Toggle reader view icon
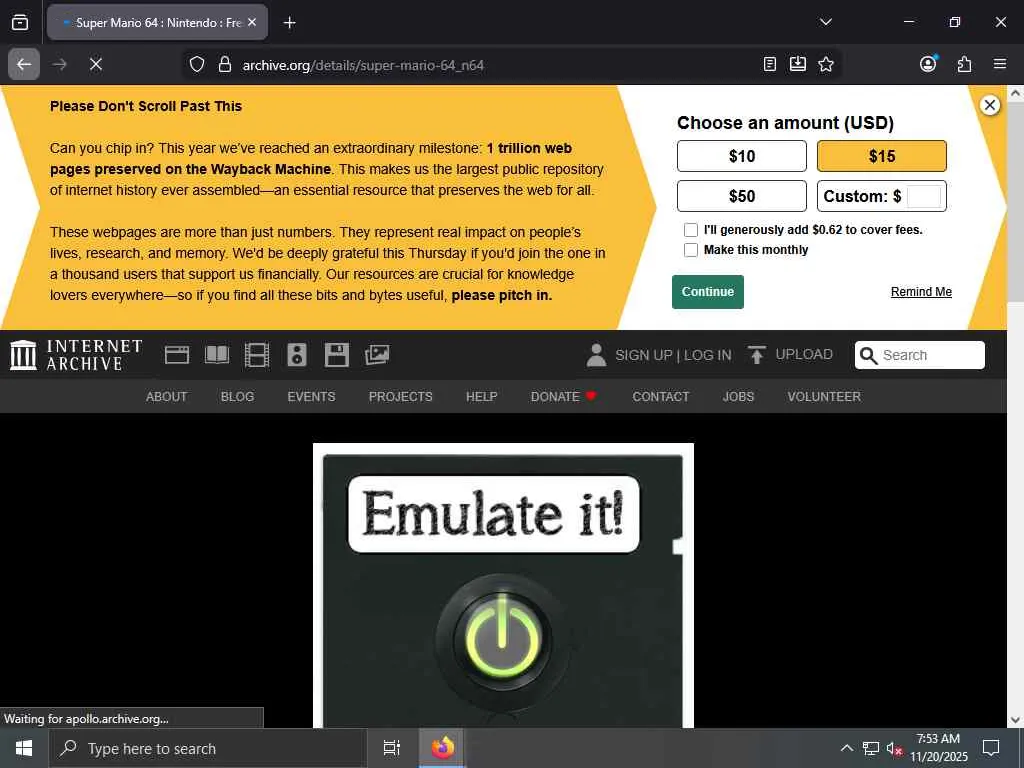 [769, 64]
